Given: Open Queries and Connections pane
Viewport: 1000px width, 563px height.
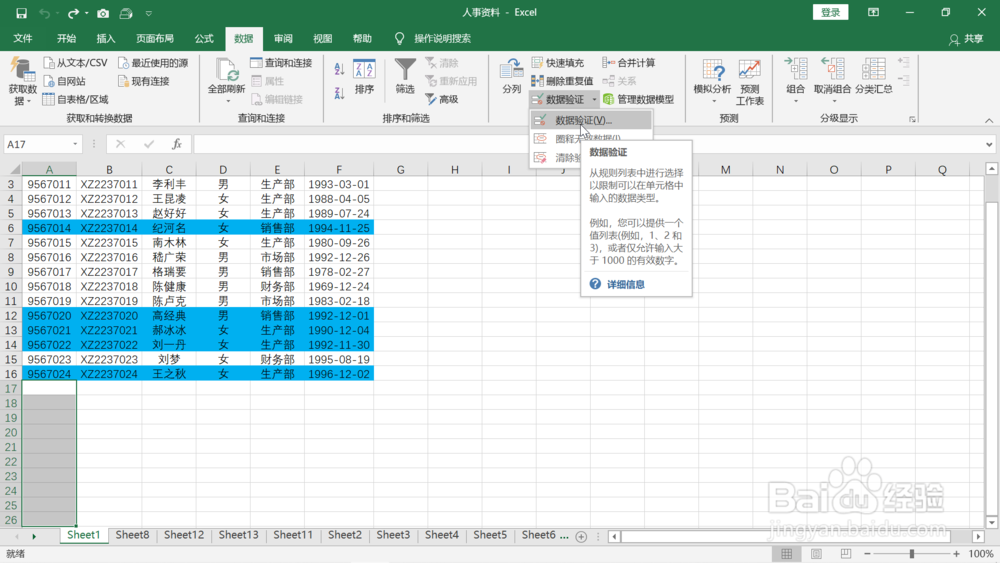Looking at the screenshot, I should point(281,62).
